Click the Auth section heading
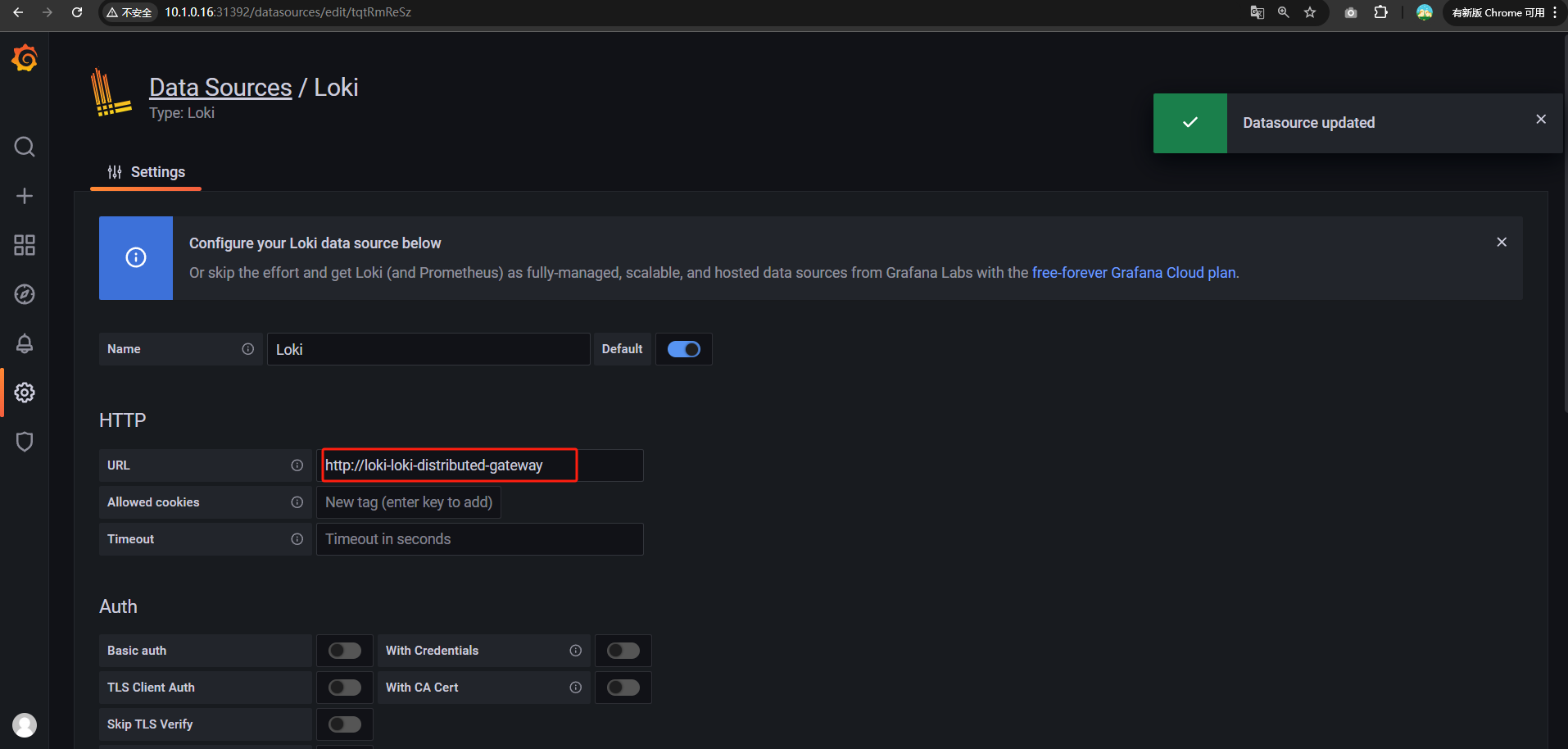The width and height of the screenshot is (1568, 749). (118, 606)
